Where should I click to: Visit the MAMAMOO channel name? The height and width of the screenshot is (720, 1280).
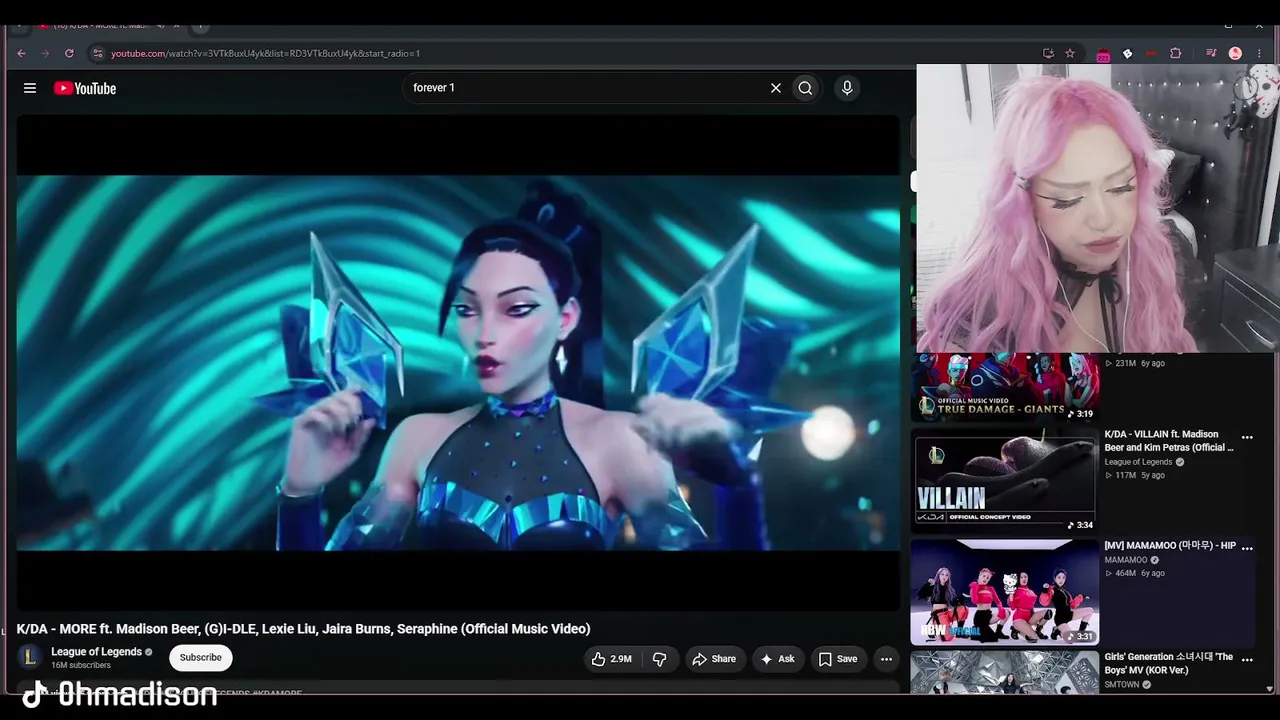click(x=1126, y=560)
